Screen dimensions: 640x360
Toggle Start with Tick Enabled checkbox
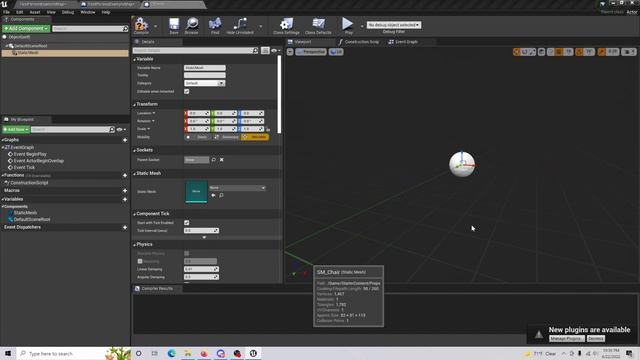[187, 223]
